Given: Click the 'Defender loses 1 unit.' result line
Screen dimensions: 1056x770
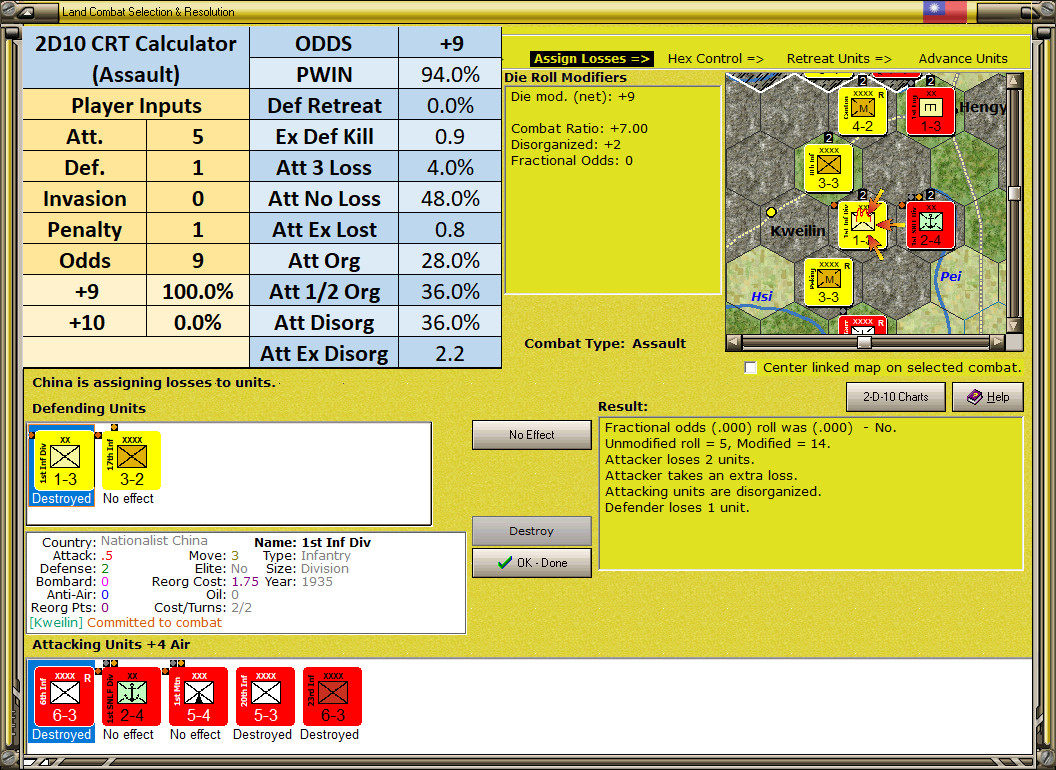Looking at the screenshot, I should point(677,507).
